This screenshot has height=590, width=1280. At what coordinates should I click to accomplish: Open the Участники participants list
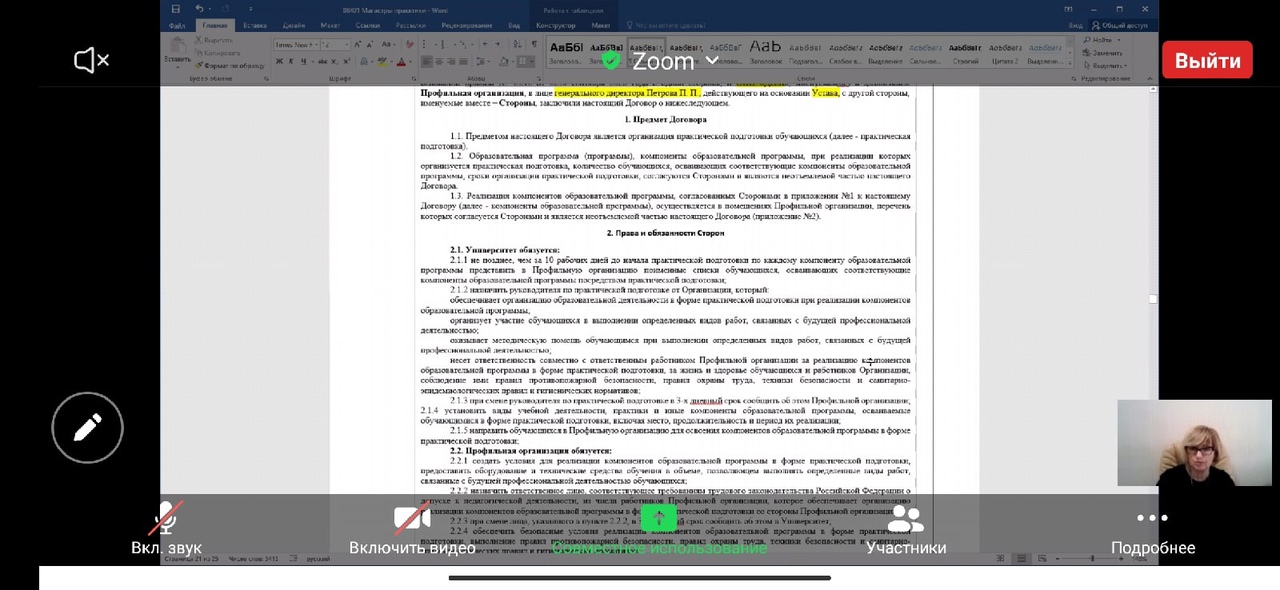(906, 531)
